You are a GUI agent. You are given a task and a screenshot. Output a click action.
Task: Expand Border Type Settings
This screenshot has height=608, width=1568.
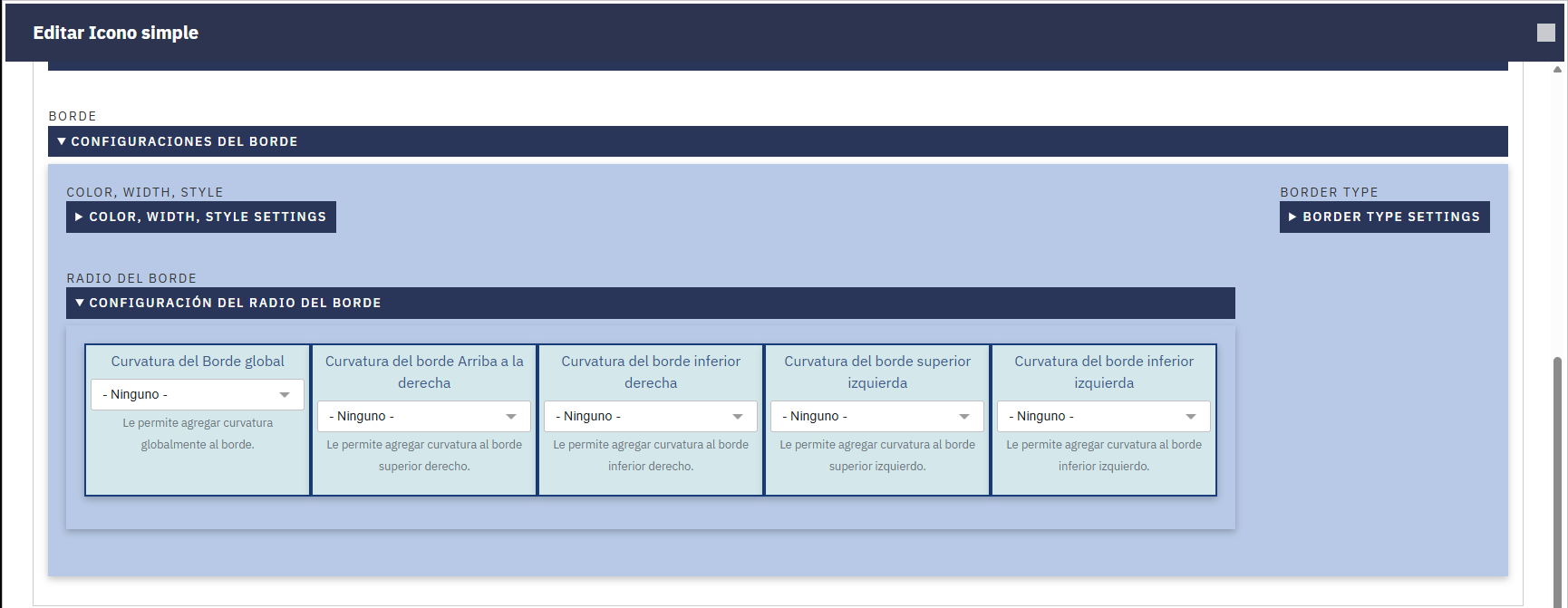point(1384,217)
